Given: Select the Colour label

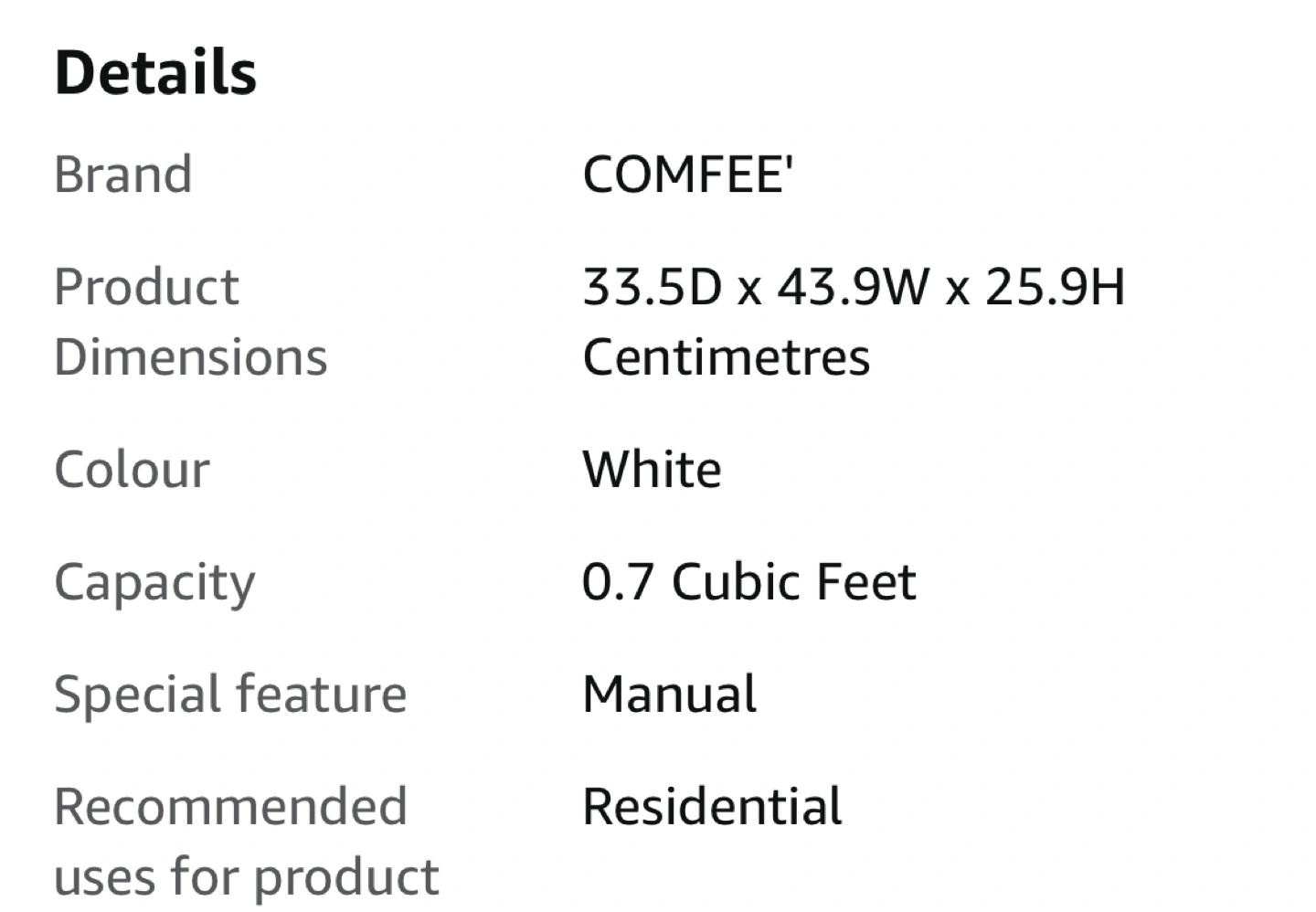Looking at the screenshot, I should coord(133,469).
